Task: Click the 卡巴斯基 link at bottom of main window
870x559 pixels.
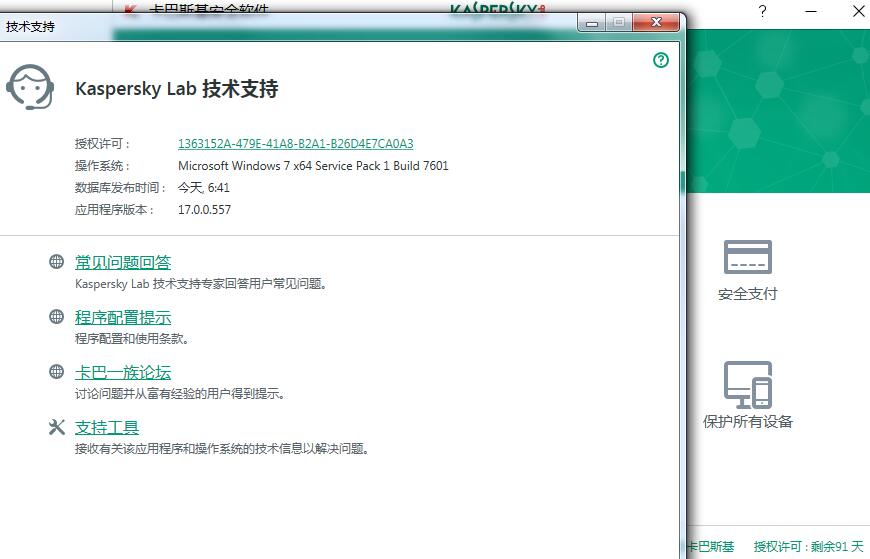Action: (710, 547)
